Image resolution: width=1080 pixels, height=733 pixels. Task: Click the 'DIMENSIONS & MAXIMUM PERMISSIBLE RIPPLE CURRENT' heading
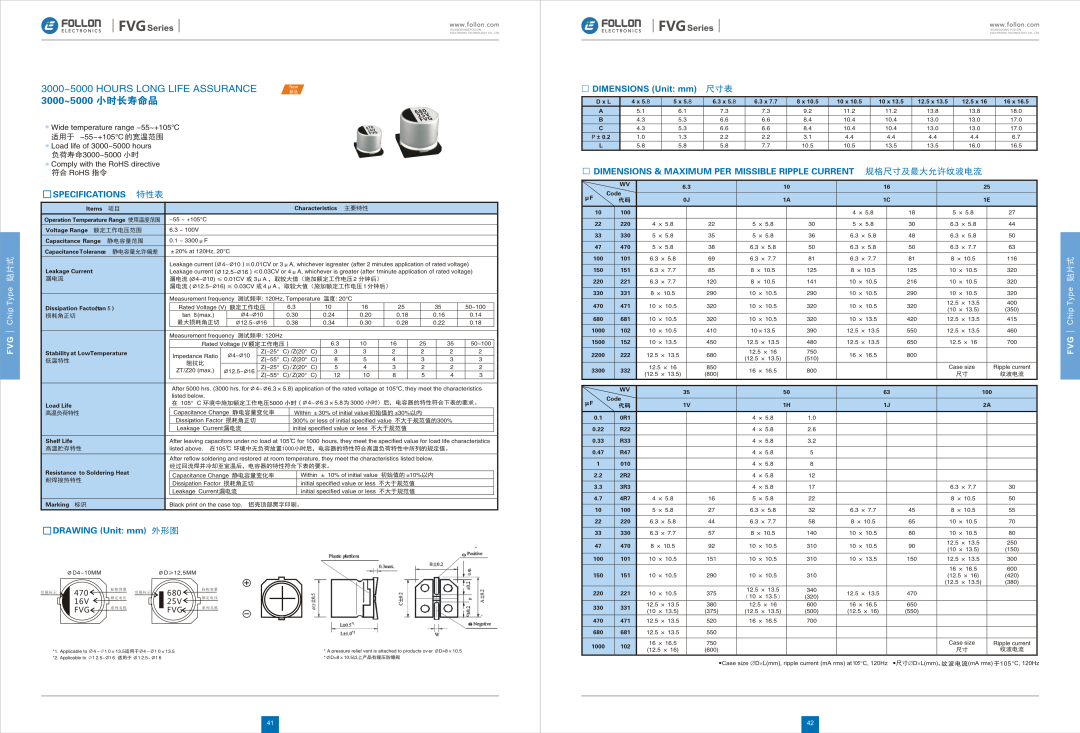point(724,171)
